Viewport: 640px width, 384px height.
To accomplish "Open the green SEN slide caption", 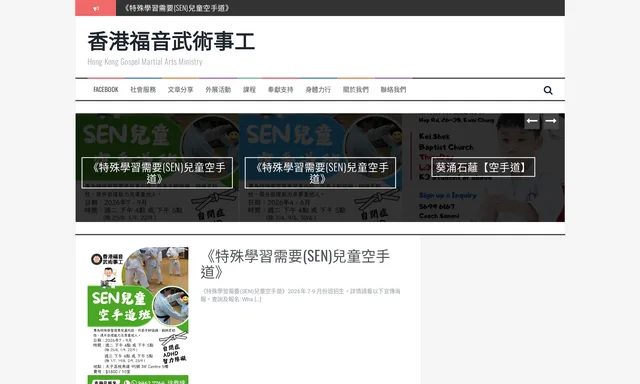I will [157, 173].
